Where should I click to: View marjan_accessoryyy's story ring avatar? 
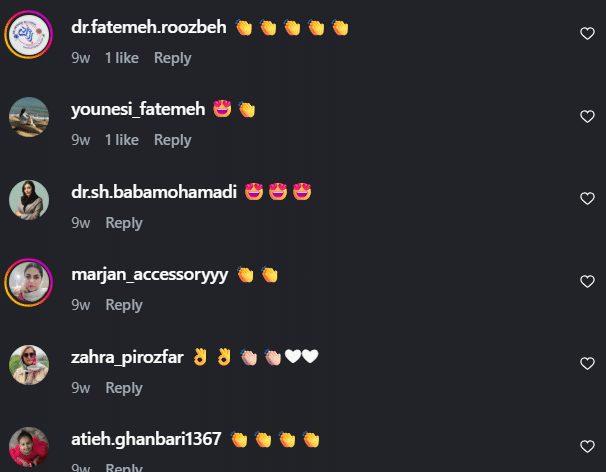(x=29, y=283)
